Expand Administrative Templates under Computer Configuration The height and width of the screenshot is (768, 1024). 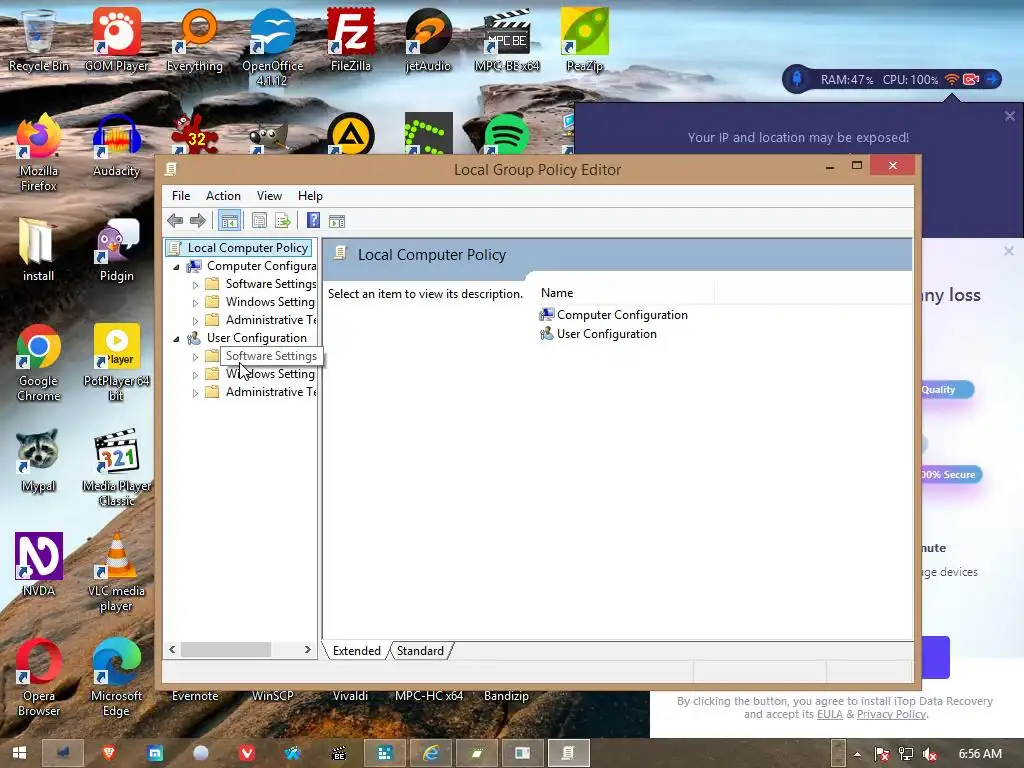point(195,321)
